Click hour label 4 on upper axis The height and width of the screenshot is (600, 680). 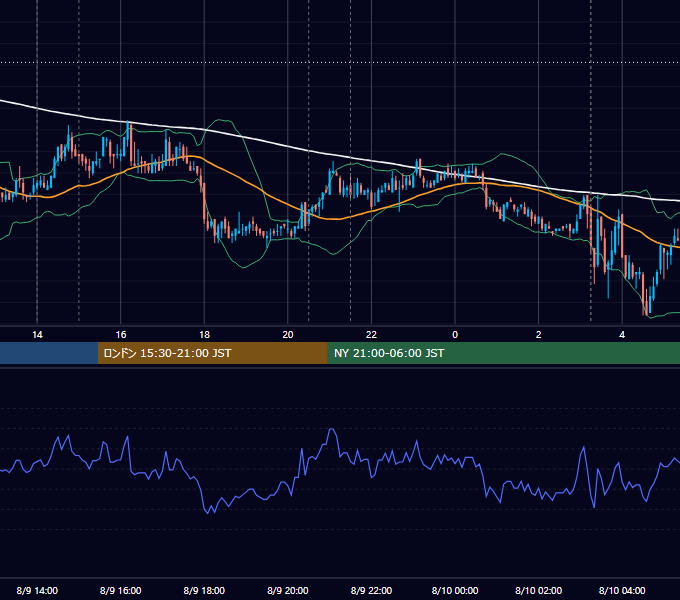(622, 335)
